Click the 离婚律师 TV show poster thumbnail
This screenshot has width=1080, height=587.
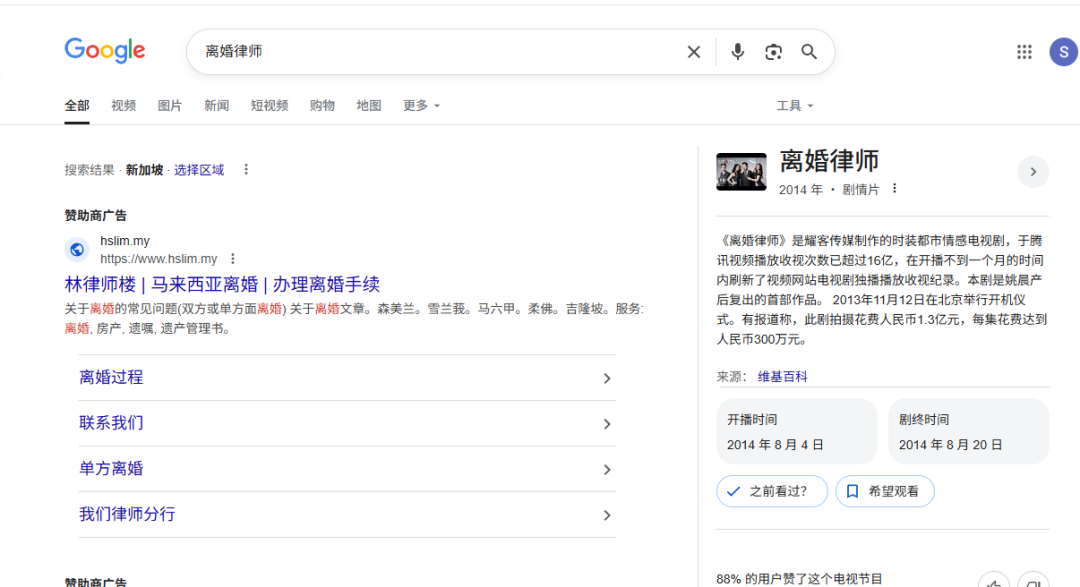click(x=741, y=172)
